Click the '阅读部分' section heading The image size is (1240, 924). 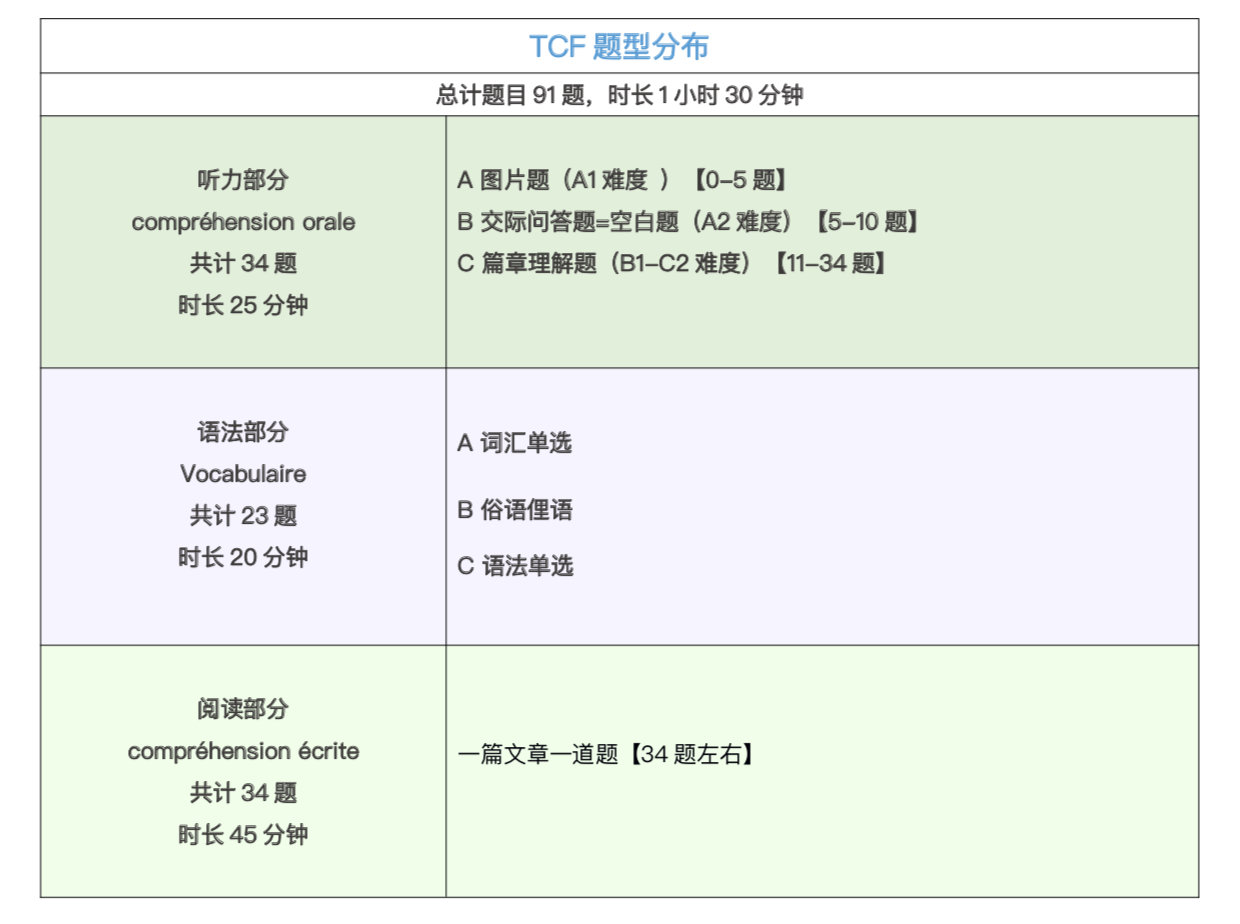coord(243,709)
